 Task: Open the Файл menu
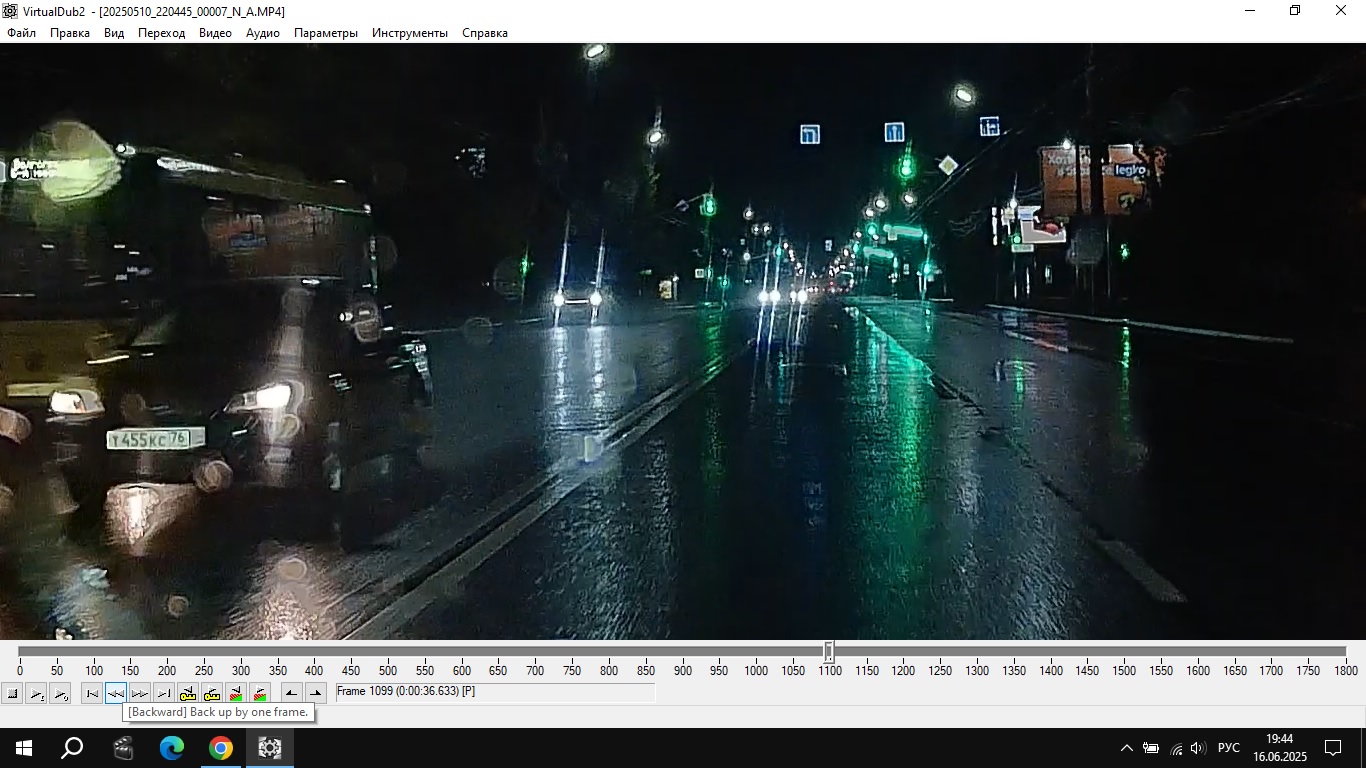(21, 33)
